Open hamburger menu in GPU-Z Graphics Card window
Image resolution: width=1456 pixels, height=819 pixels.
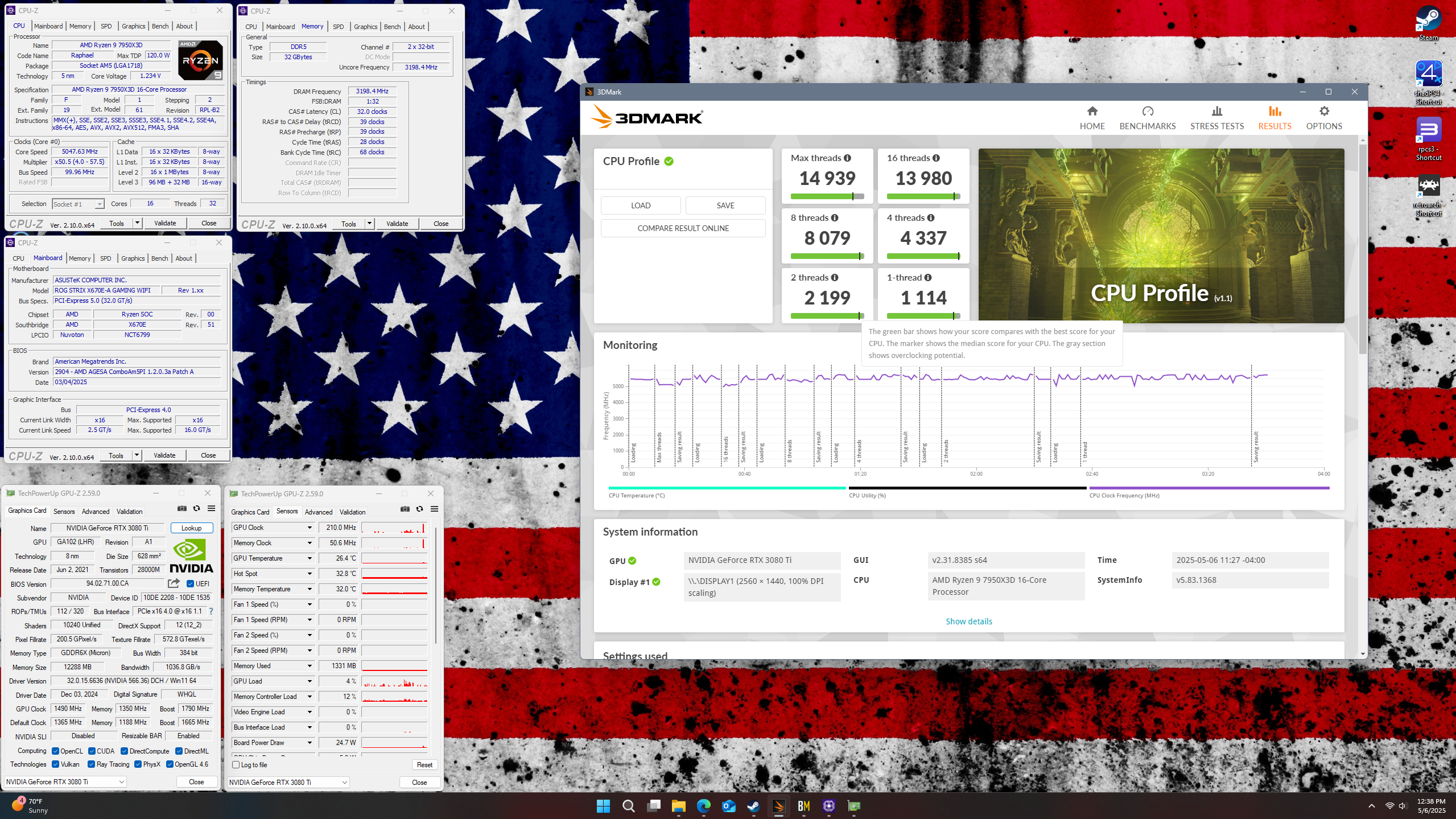(x=211, y=509)
